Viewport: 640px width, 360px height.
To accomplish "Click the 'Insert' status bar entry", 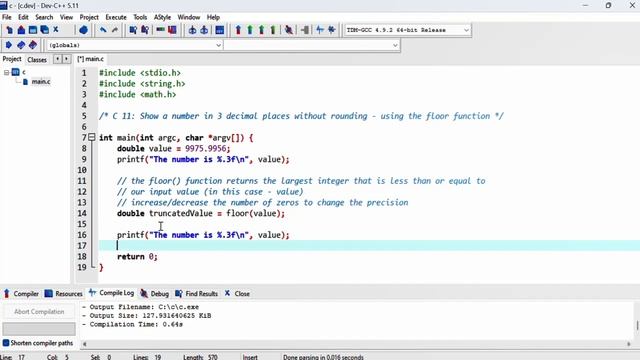I will pyautogui.click(x=250, y=357).
